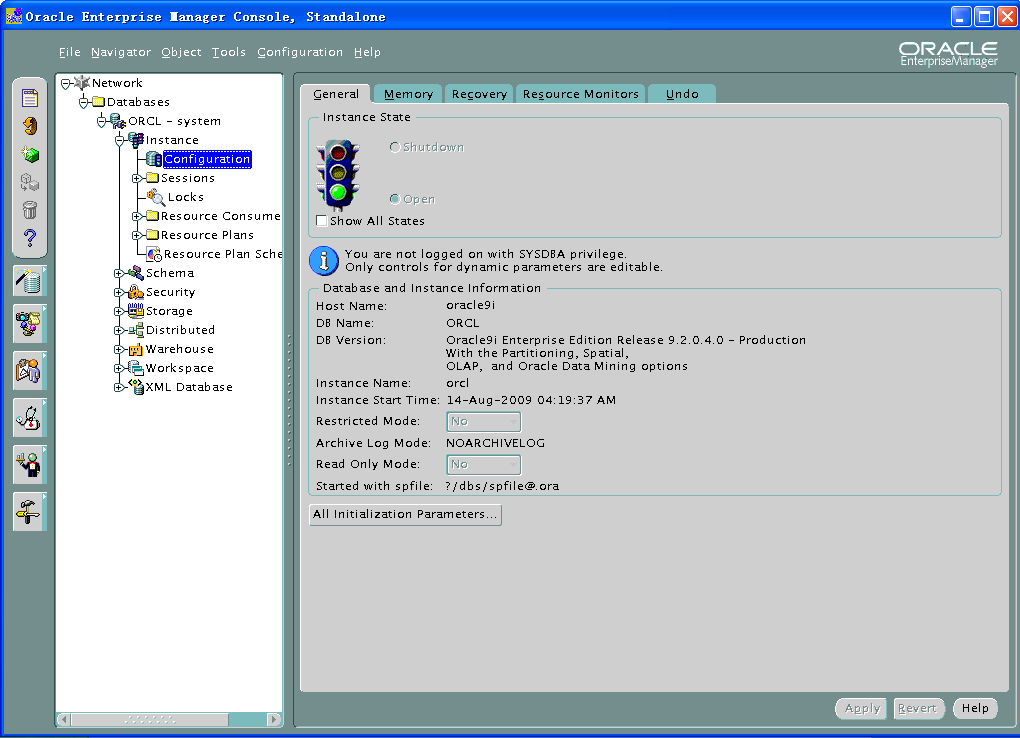The height and width of the screenshot is (738, 1020).
Task: Click the All Initialization Parameters button
Action: pos(405,515)
